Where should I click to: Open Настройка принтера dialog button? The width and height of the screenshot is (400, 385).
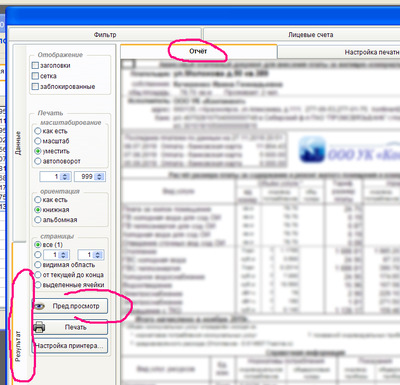pos(70,346)
